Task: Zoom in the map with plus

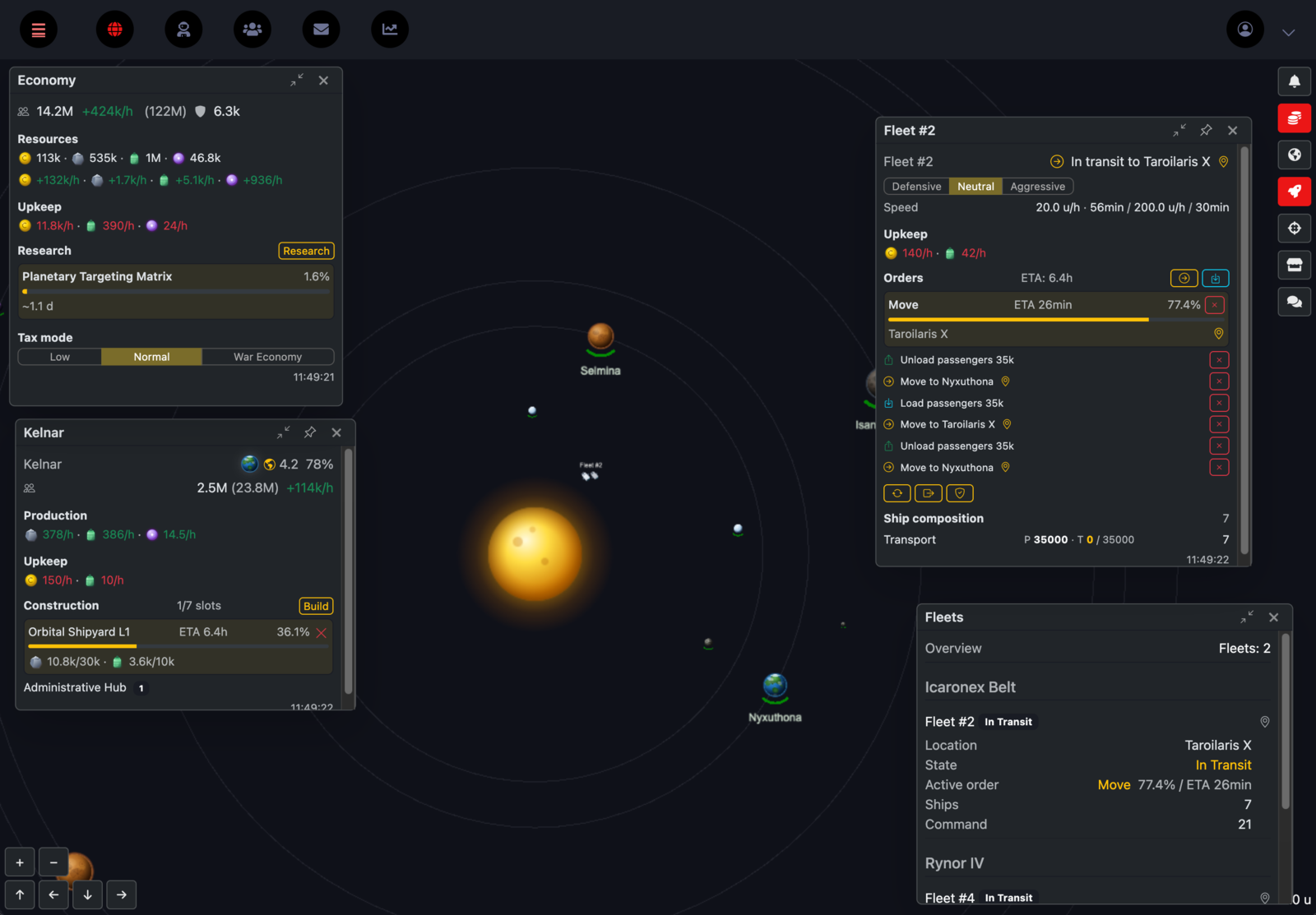Action: [20, 862]
